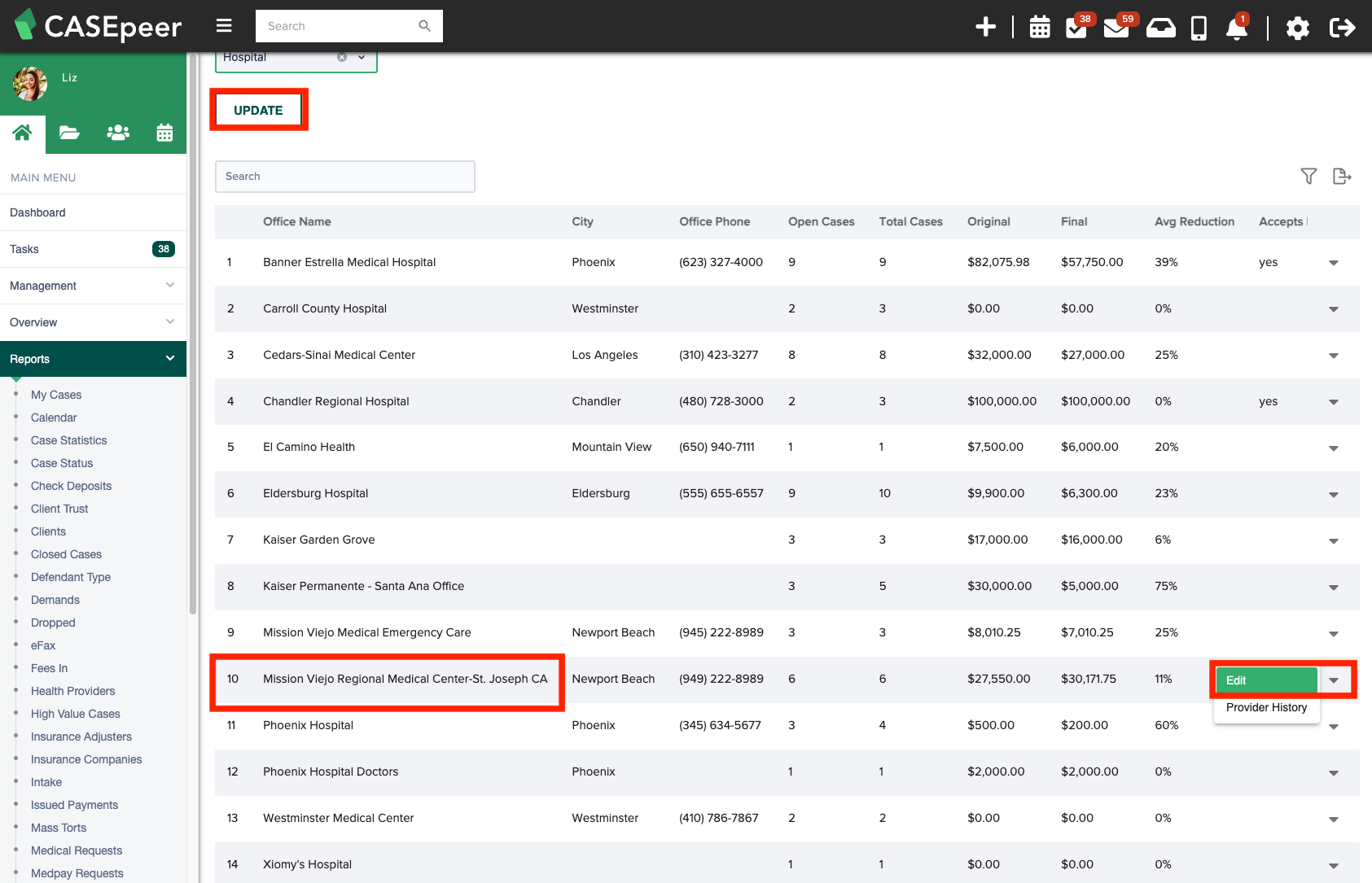Viewport: 1372px width, 883px height.
Task: Open the calendar icon in top bar
Action: tap(1040, 27)
